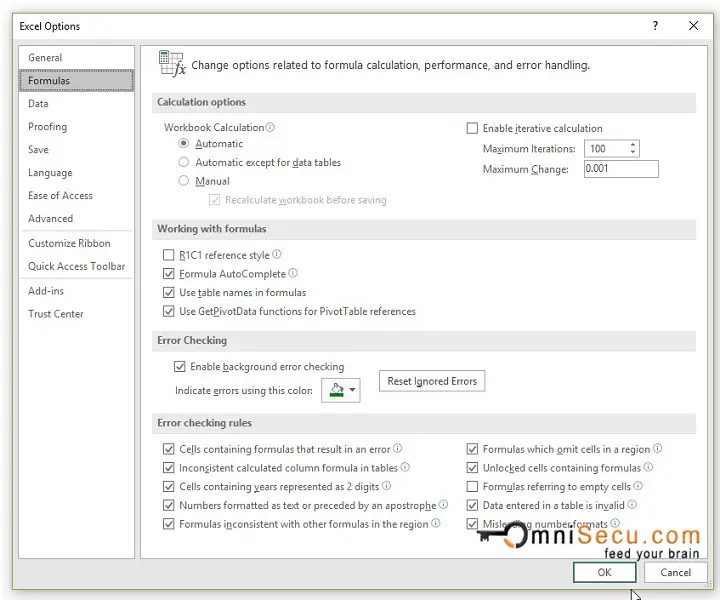
Task: Select the Formulas category
Action: 76,80
